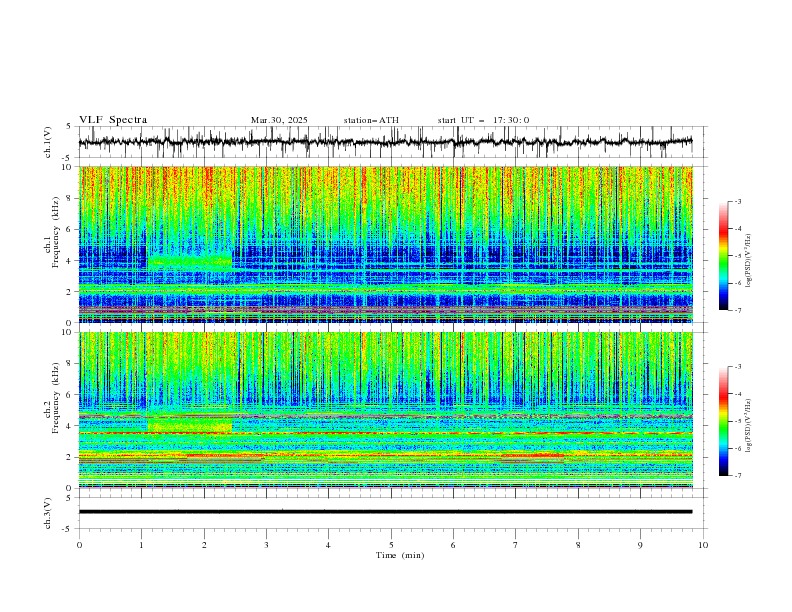
Task: Click the ch.1 voltage waveform trace
Action: 386,142
